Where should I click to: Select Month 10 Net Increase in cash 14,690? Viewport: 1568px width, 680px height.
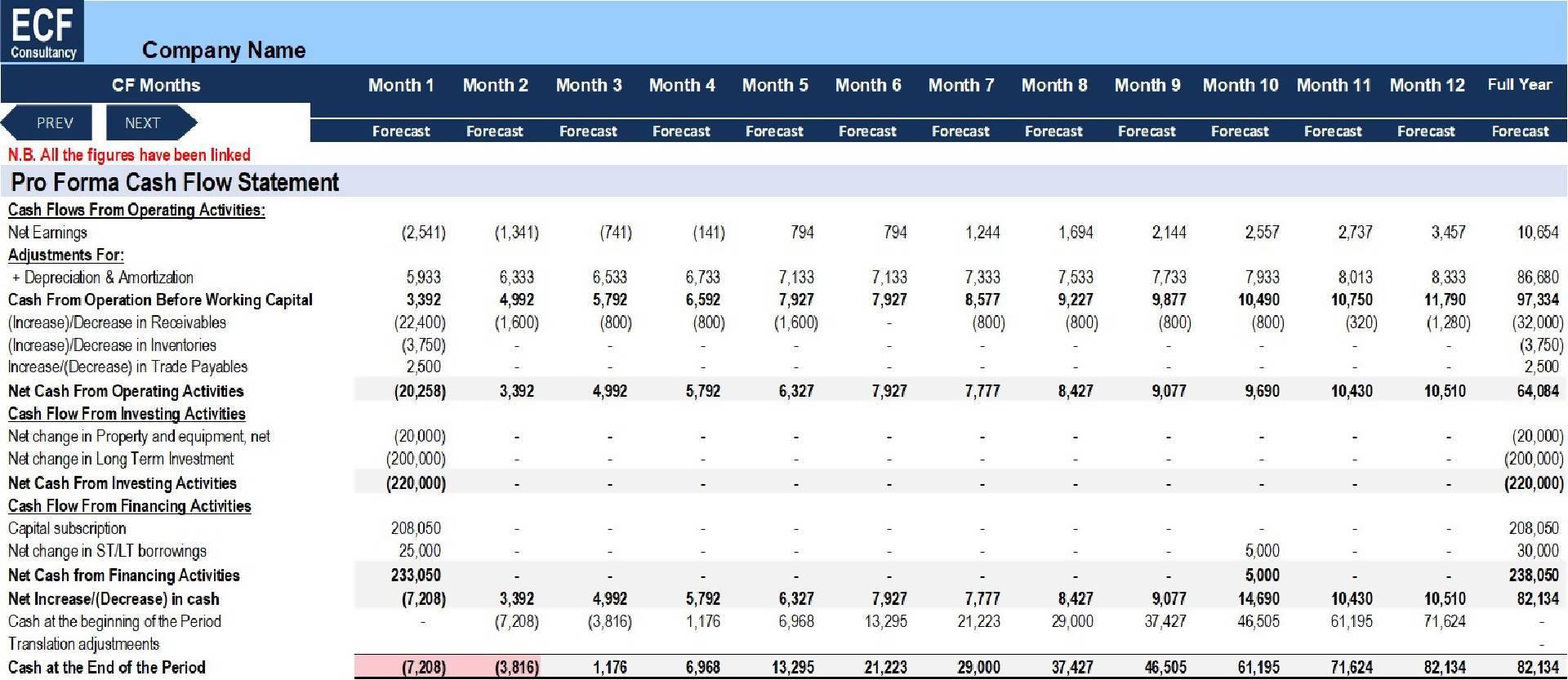tap(1258, 599)
